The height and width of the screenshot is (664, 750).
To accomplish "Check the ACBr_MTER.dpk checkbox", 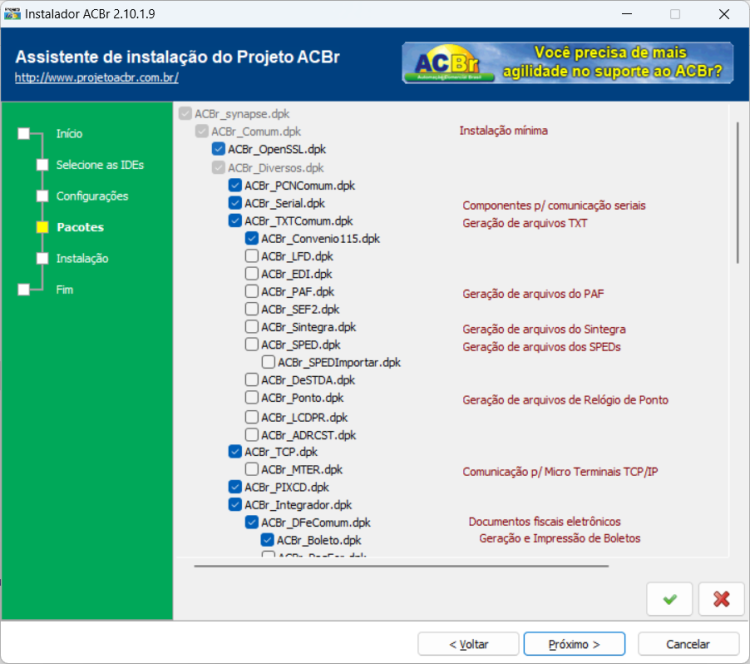I will coord(252,469).
